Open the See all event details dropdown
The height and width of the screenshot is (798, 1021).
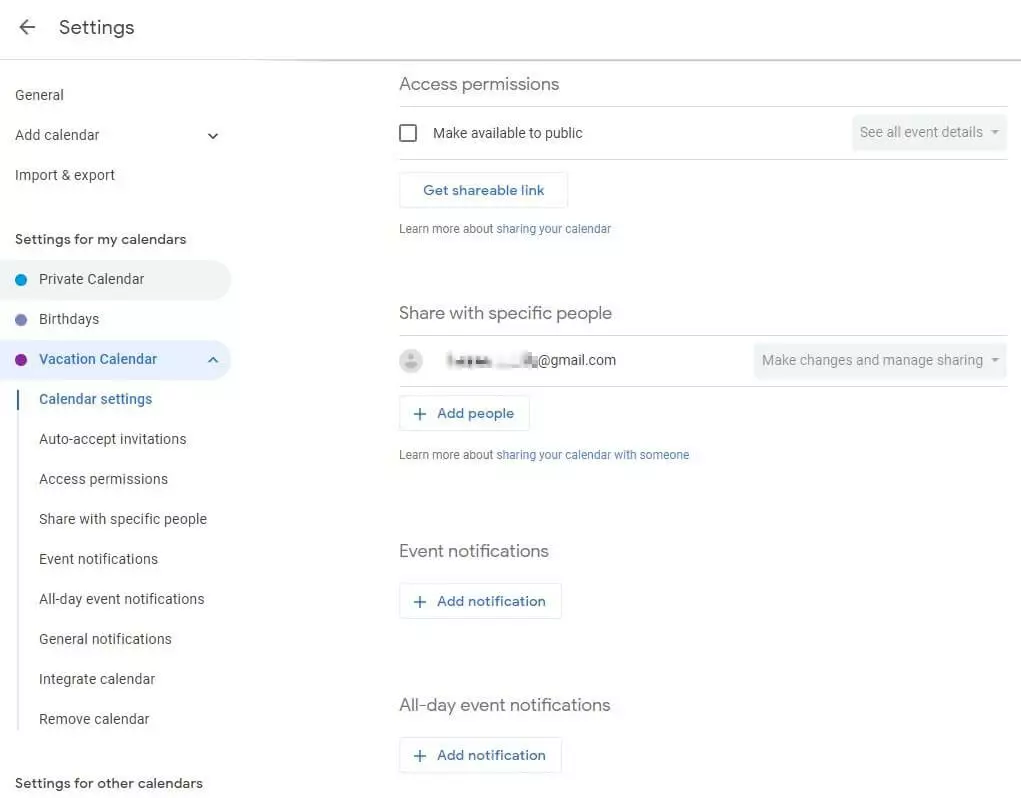929,133
